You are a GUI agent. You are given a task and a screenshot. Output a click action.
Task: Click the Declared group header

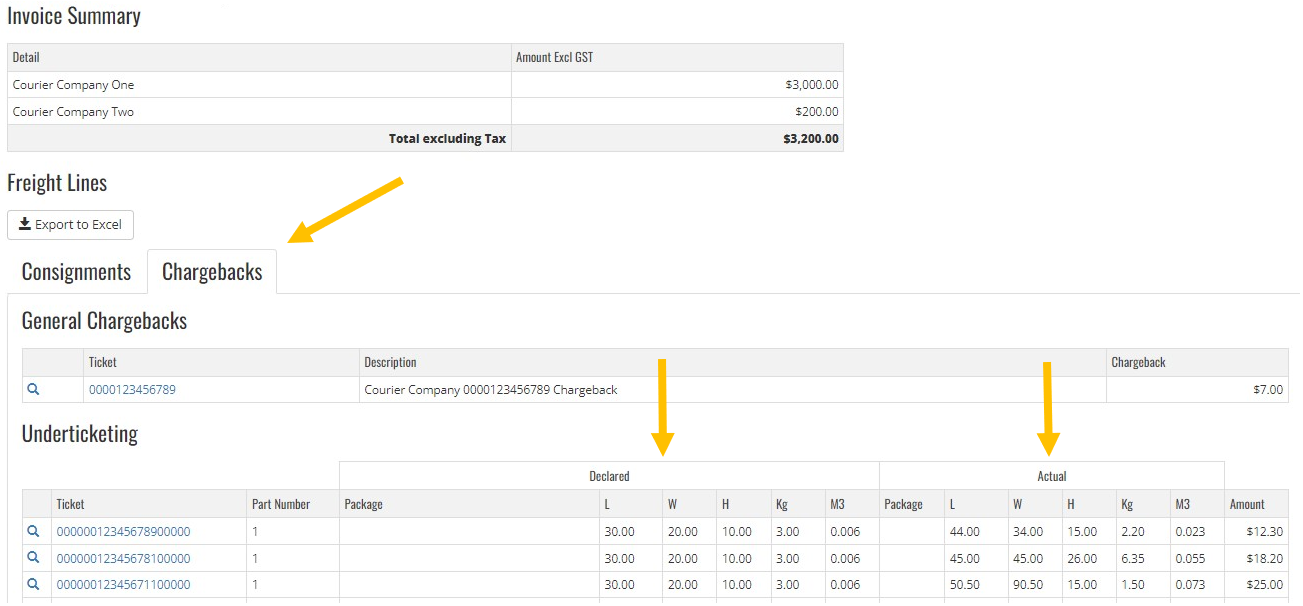[x=609, y=476]
